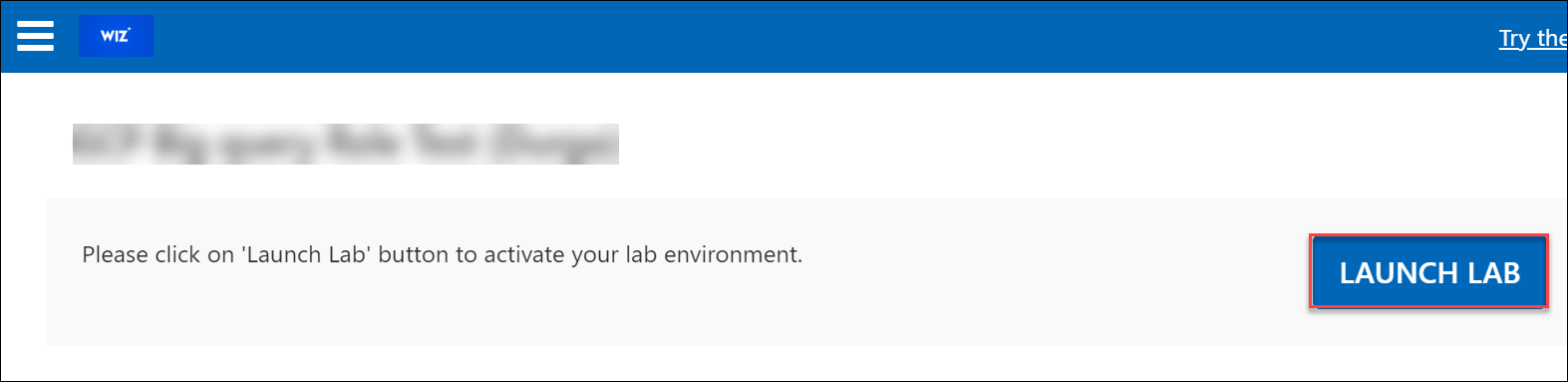
Task: Select the 'activate your lab environment' text
Action: click(642, 254)
